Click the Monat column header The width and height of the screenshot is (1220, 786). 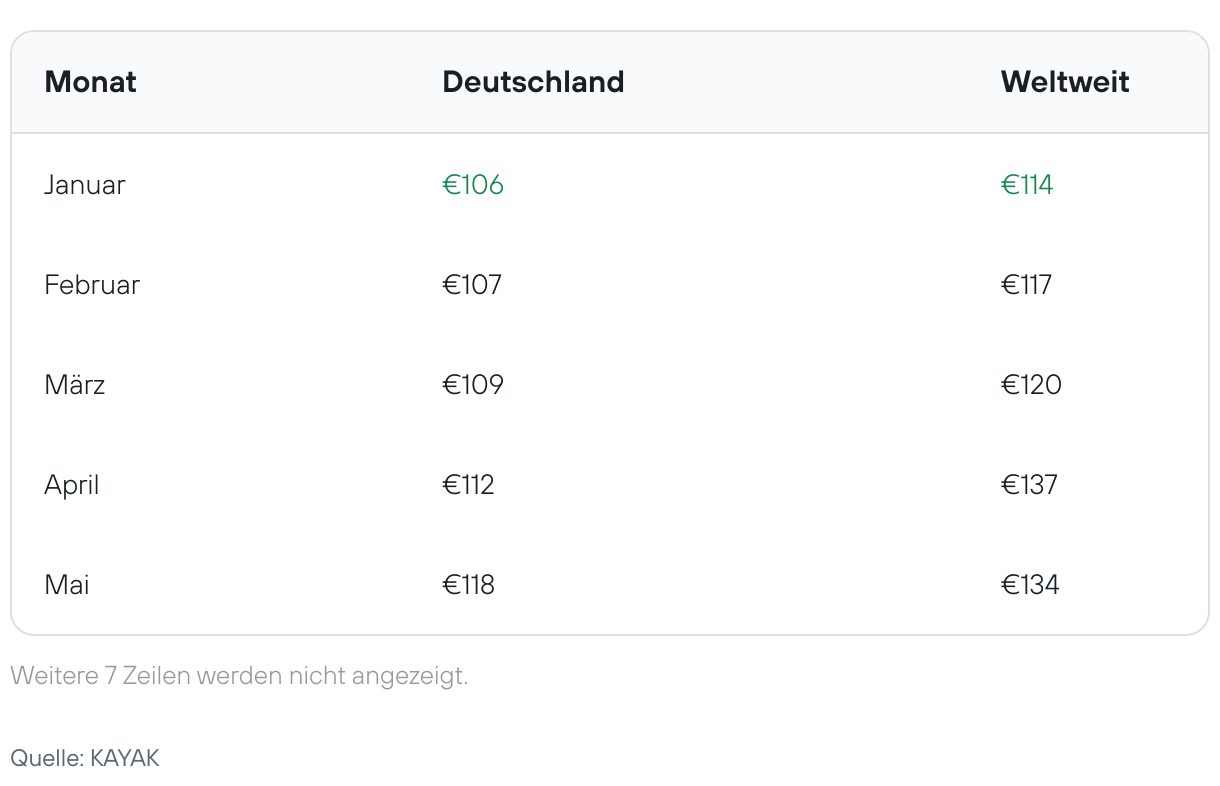[90, 82]
